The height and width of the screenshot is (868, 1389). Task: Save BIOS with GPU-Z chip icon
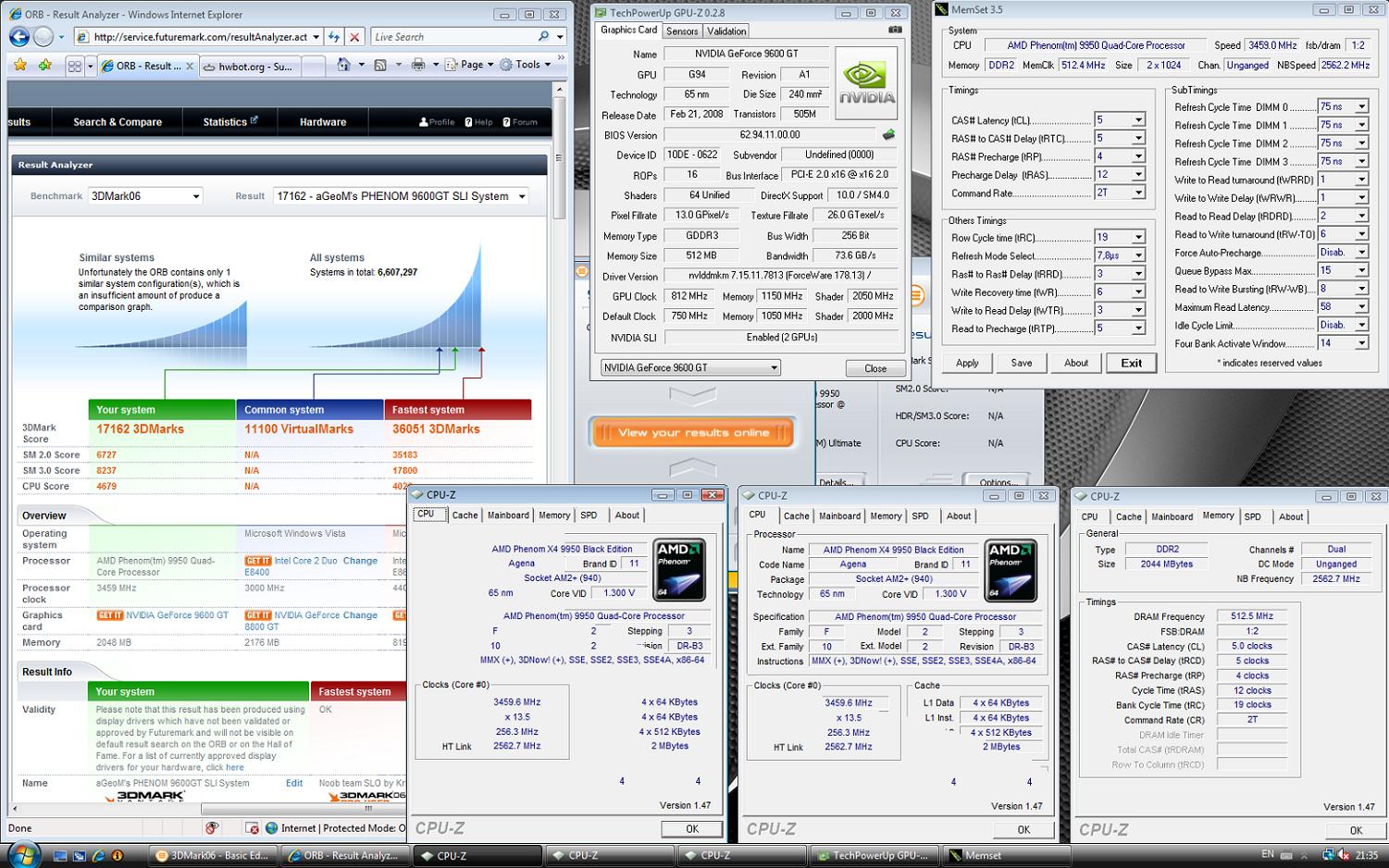pos(888,135)
